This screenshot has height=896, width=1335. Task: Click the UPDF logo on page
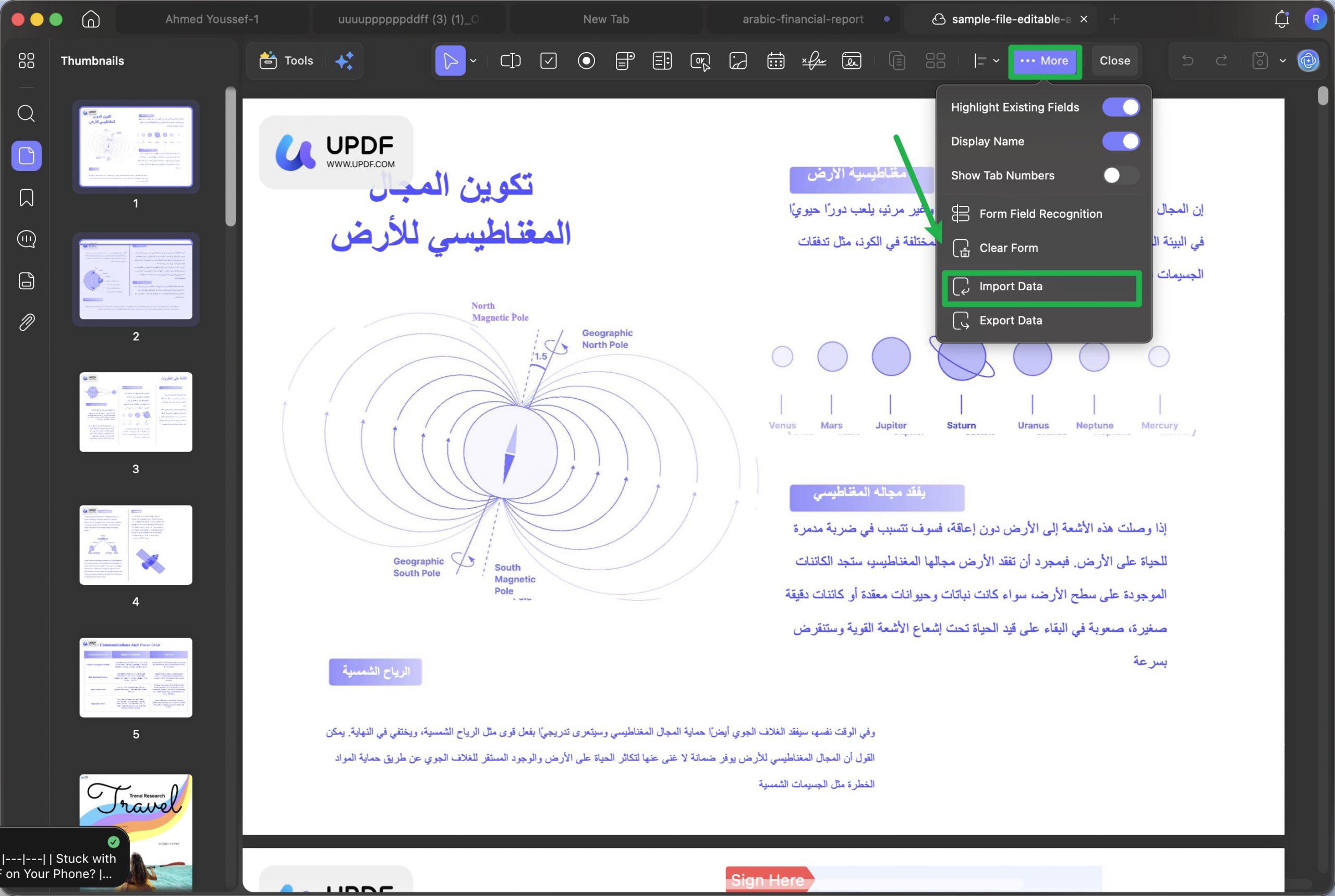[x=336, y=152]
